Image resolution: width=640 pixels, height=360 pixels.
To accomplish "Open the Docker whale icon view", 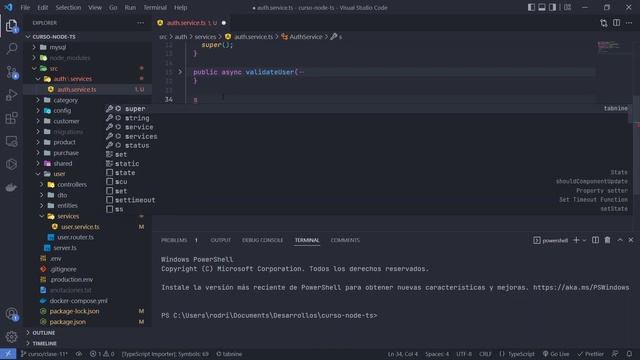I will (x=11, y=187).
